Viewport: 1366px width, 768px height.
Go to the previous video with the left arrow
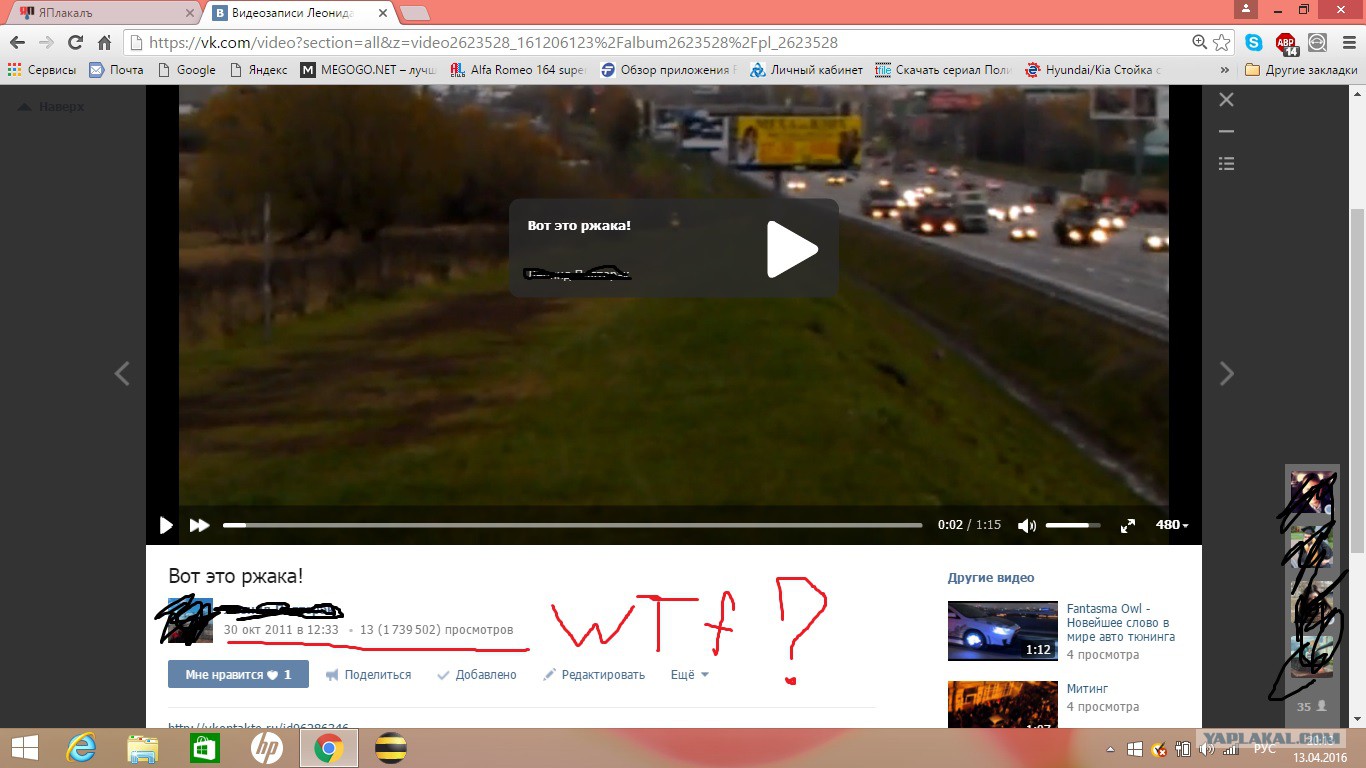(x=122, y=374)
